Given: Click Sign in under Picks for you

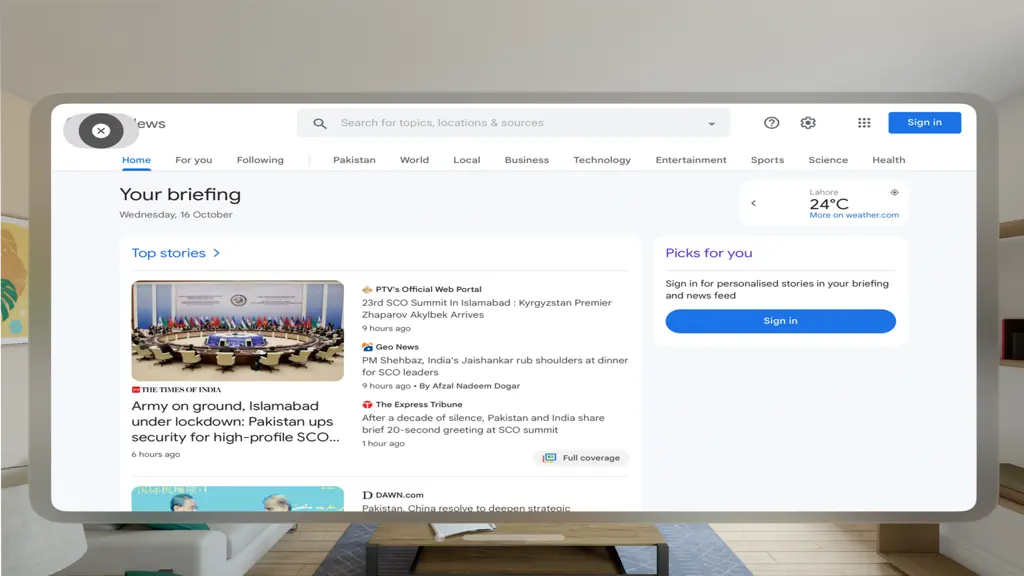Looking at the screenshot, I should coord(780,321).
